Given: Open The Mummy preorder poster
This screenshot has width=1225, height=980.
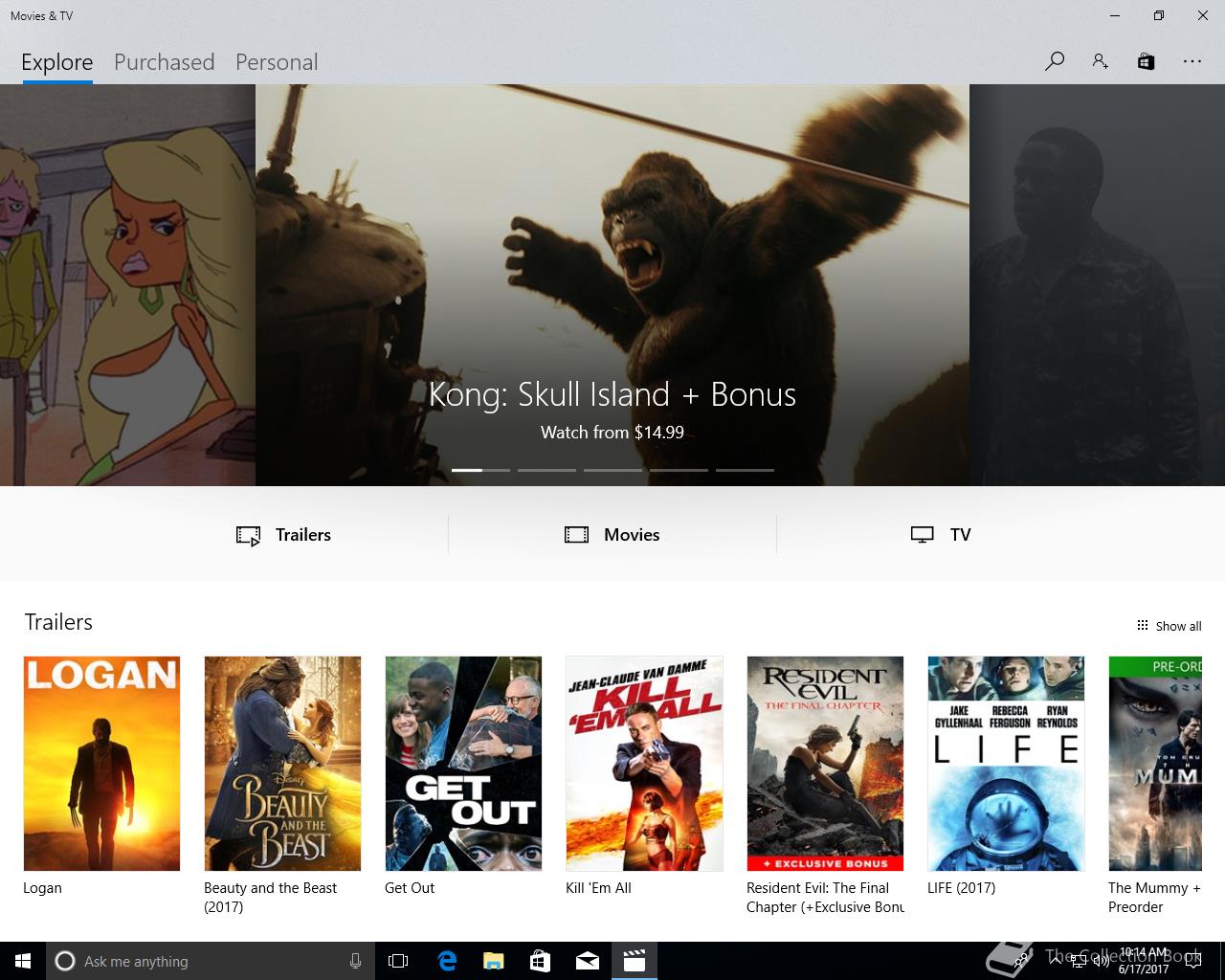Looking at the screenshot, I should (x=1155, y=764).
